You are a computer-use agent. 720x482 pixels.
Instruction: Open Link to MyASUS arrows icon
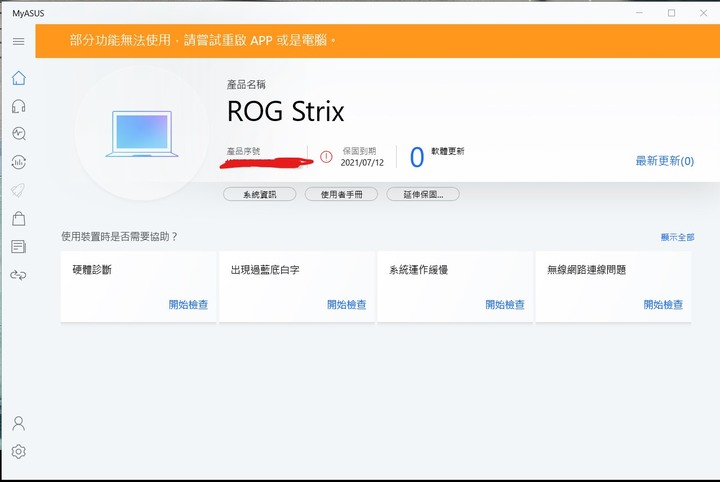click(x=18, y=275)
